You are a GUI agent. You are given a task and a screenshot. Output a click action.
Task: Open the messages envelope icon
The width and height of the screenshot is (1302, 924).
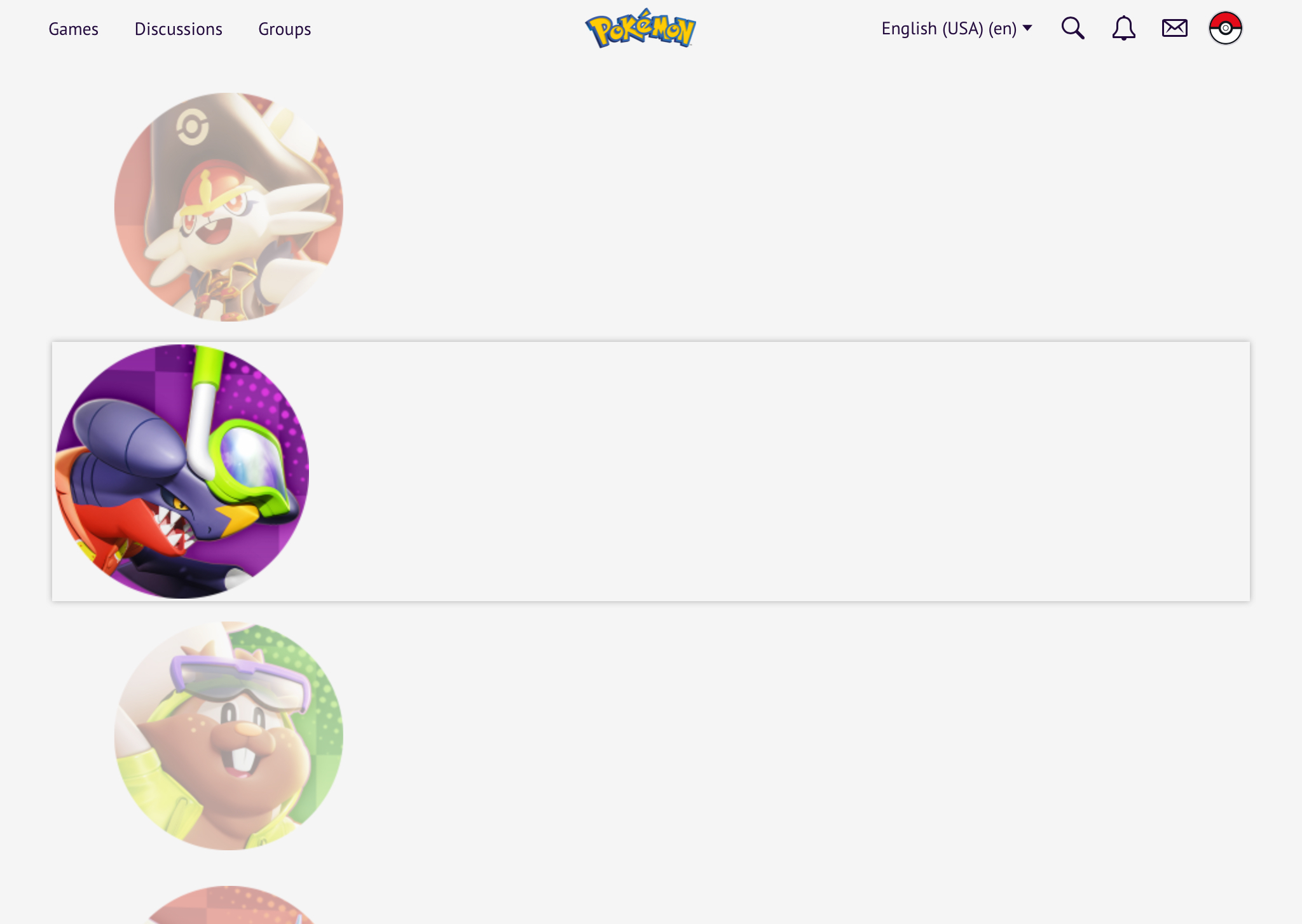pyautogui.click(x=1174, y=28)
